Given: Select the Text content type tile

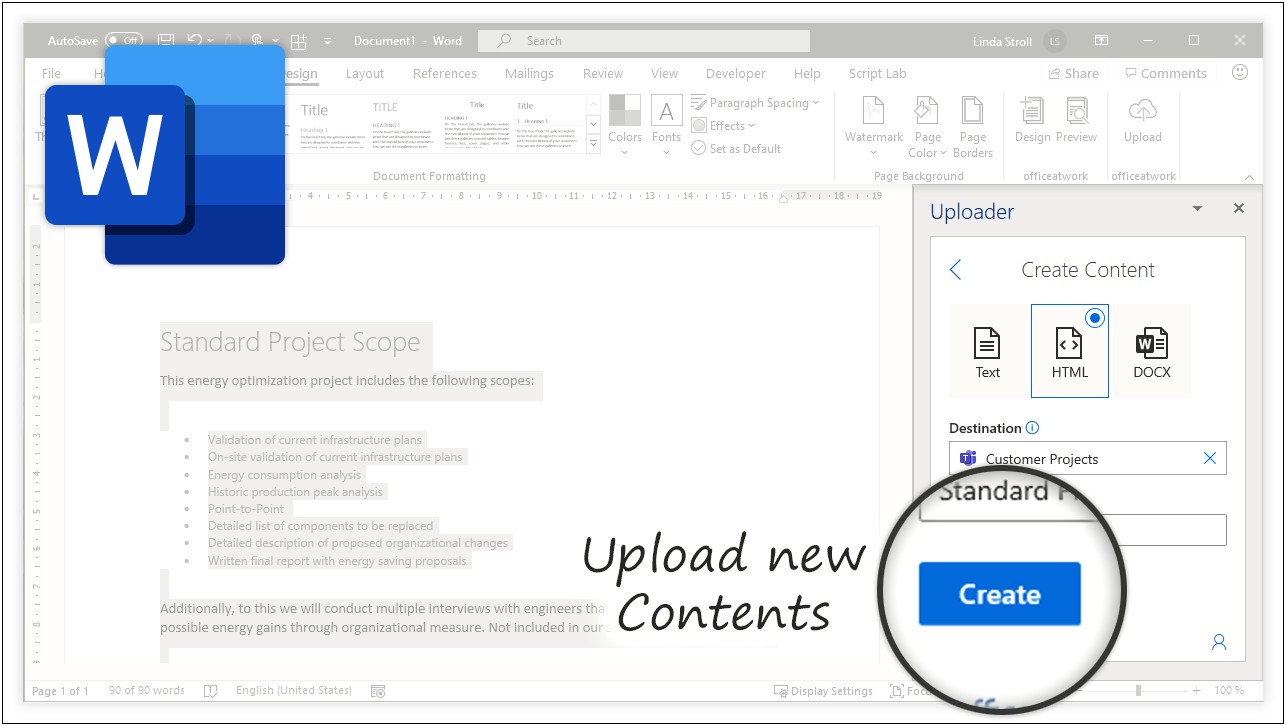Looking at the screenshot, I should tap(988, 351).
